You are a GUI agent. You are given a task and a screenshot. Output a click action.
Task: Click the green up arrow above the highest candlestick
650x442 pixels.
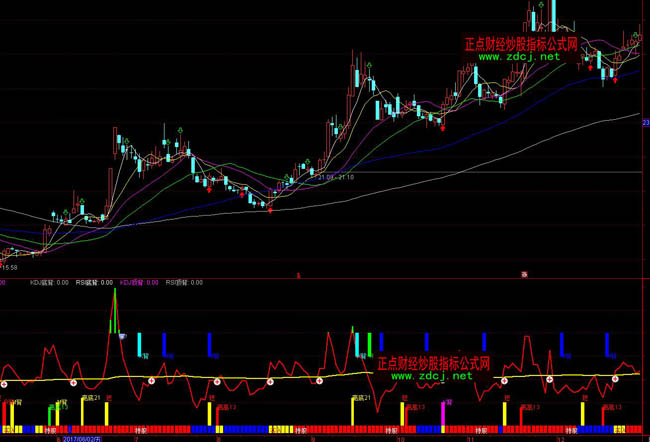click(540, 5)
